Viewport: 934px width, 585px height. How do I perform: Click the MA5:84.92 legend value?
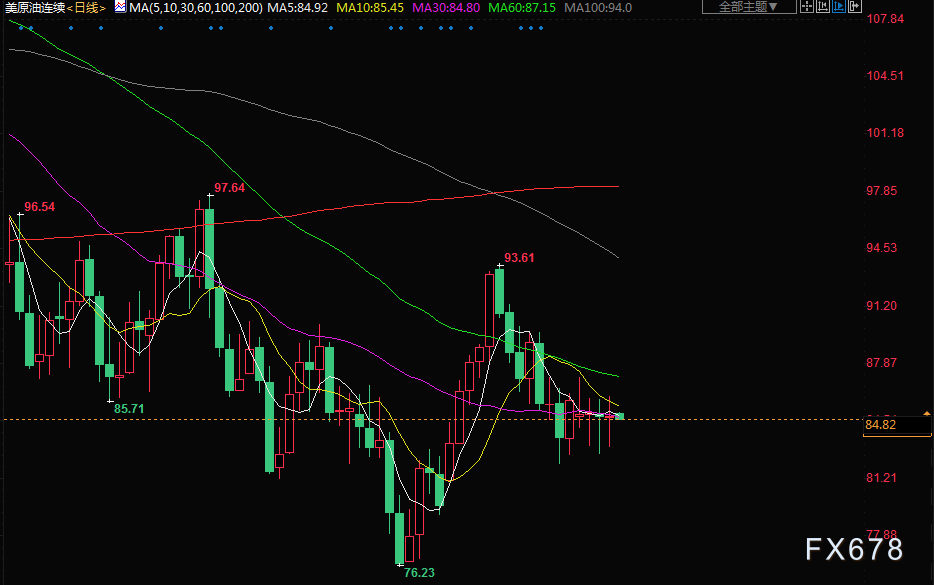coord(299,7)
